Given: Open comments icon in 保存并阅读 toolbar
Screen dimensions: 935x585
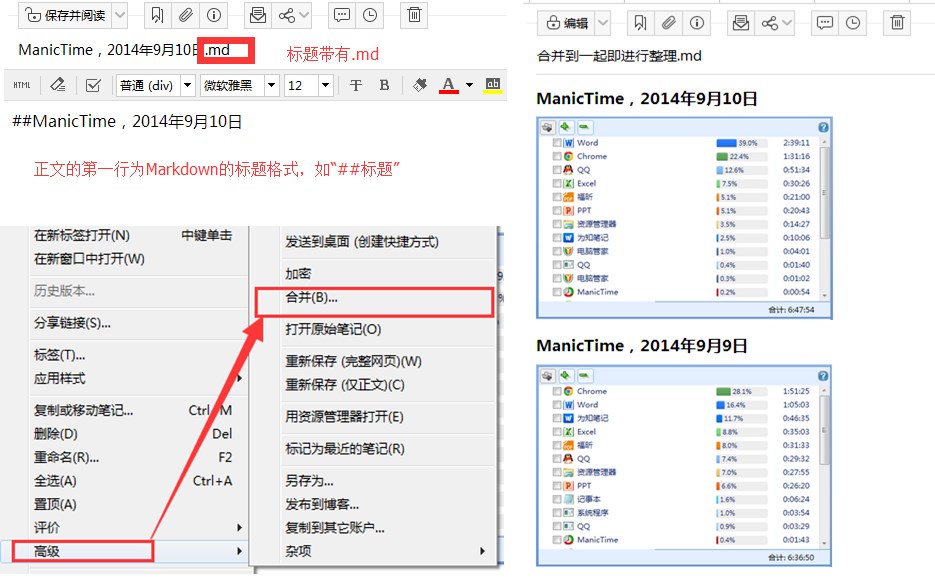Looking at the screenshot, I should coord(342,15).
